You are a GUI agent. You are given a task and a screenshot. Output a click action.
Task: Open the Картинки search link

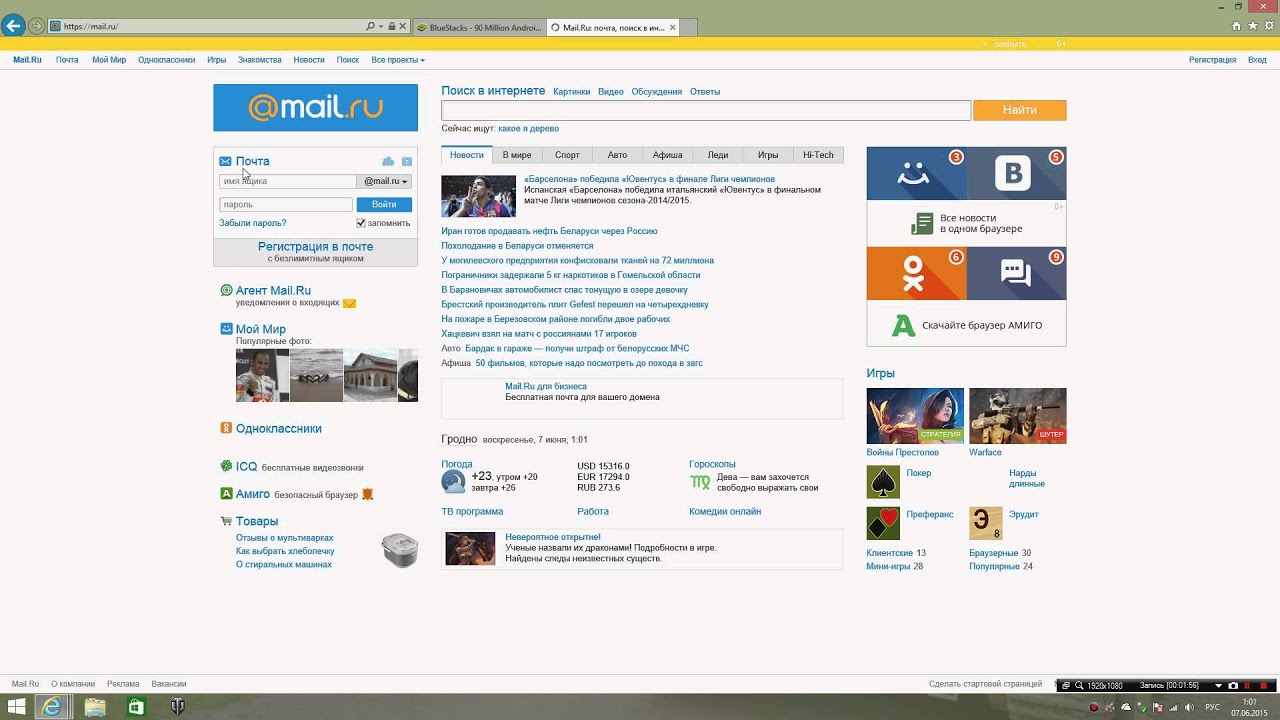[572, 92]
